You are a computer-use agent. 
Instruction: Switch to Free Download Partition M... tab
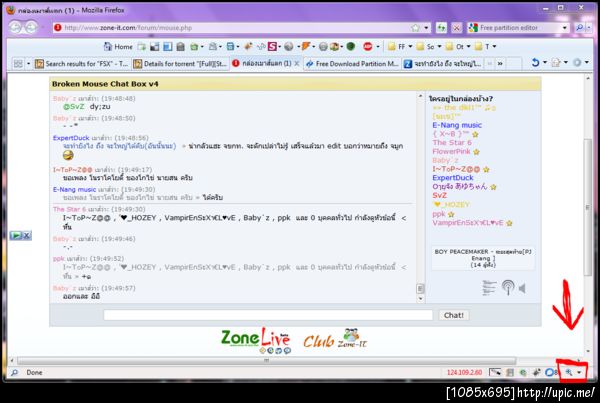352,64
